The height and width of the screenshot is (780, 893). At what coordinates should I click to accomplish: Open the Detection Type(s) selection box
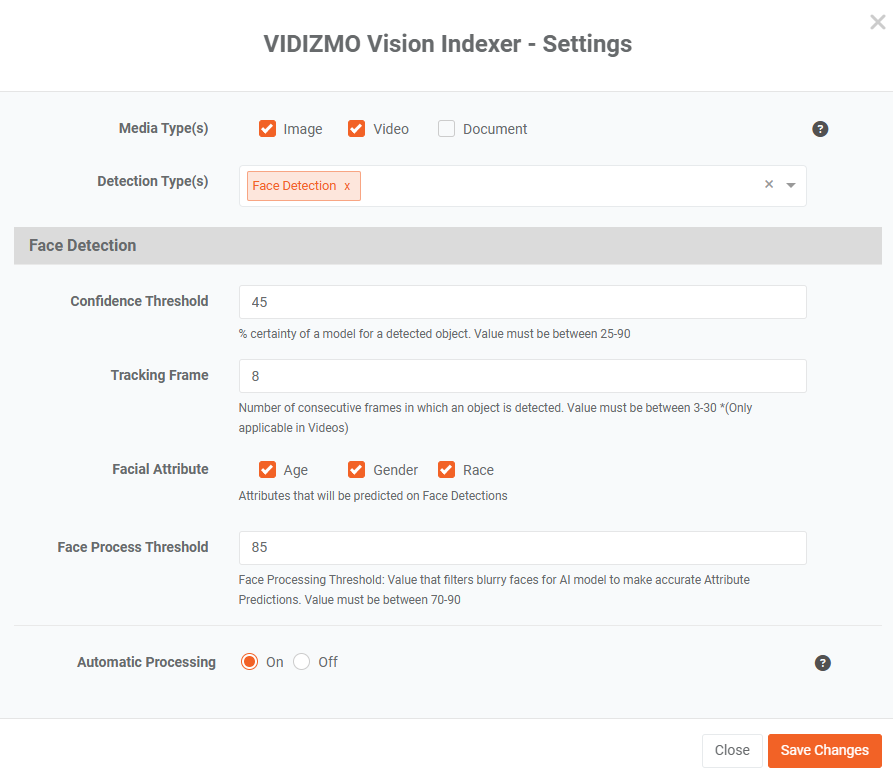(523, 186)
